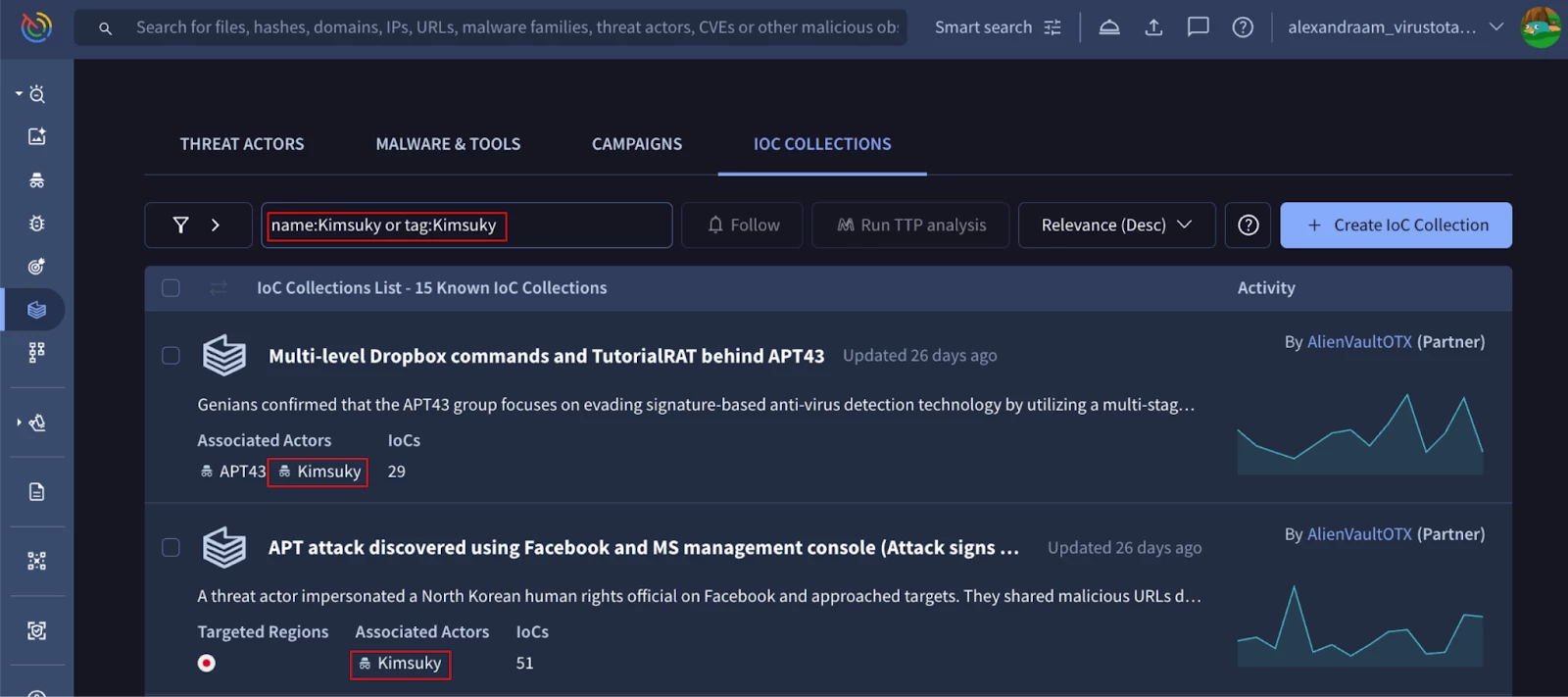Select IOC COLLECTIONS tab
The width and height of the screenshot is (1568, 697).
click(822, 144)
